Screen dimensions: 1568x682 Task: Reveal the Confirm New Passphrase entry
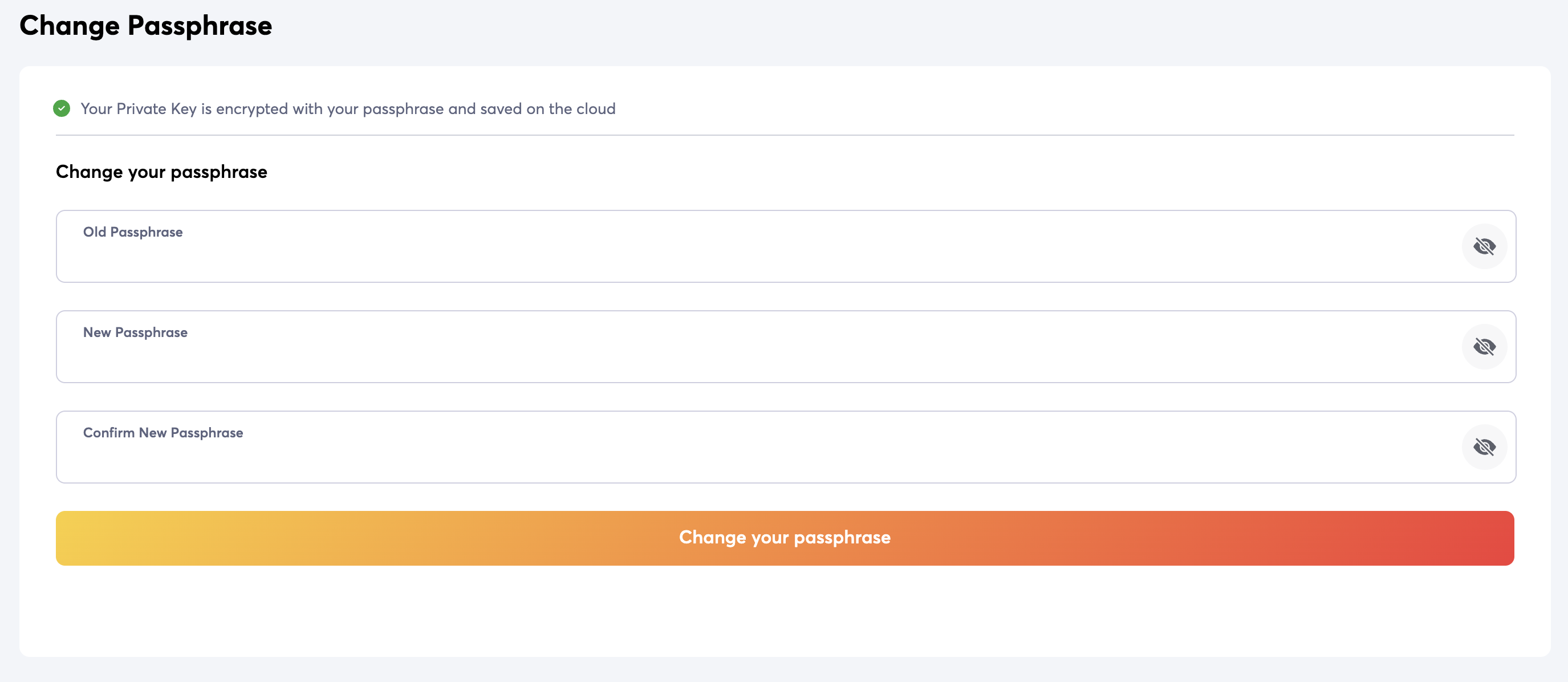click(1484, 448)
